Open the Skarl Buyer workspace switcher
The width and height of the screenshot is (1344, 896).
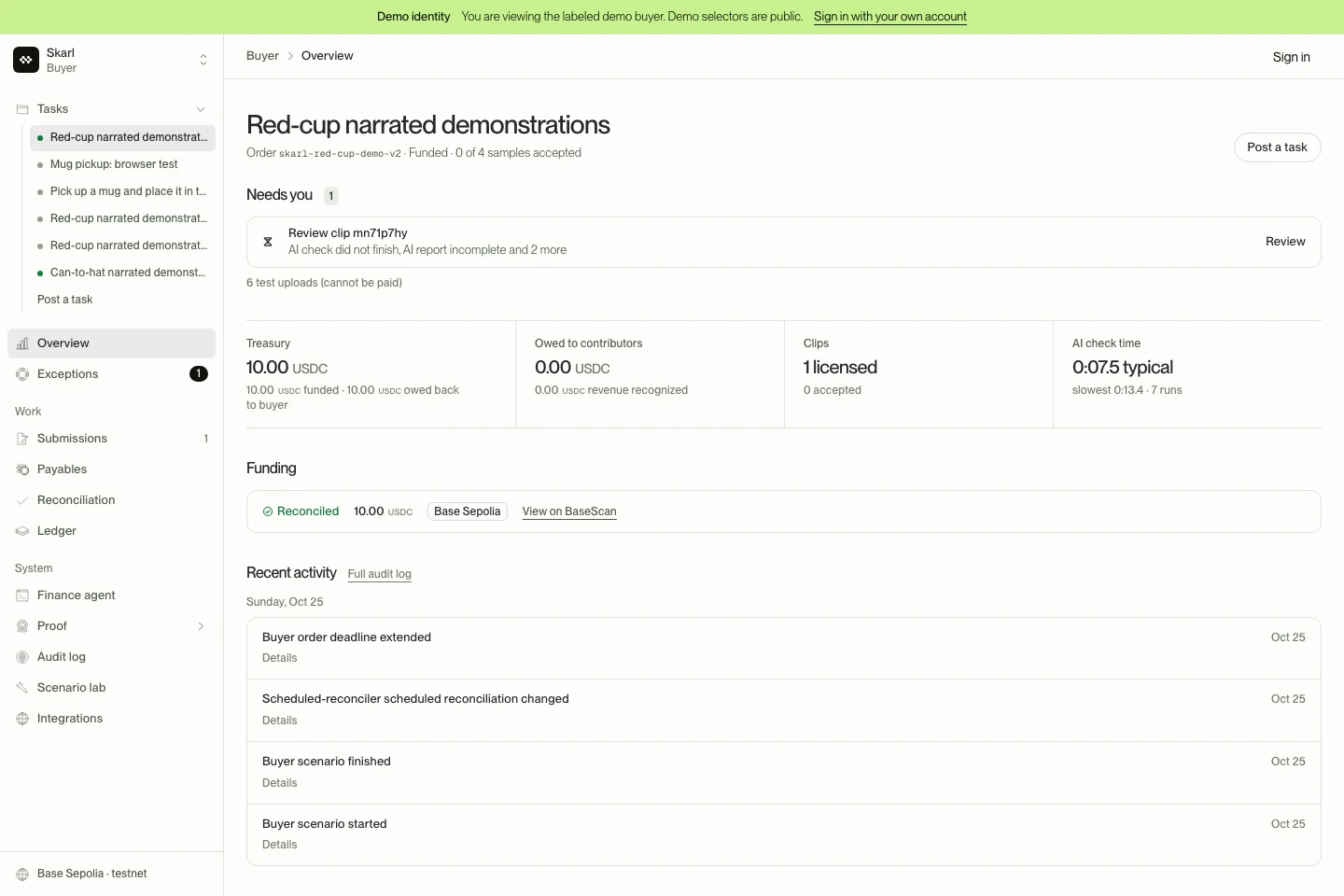point(111,60)
